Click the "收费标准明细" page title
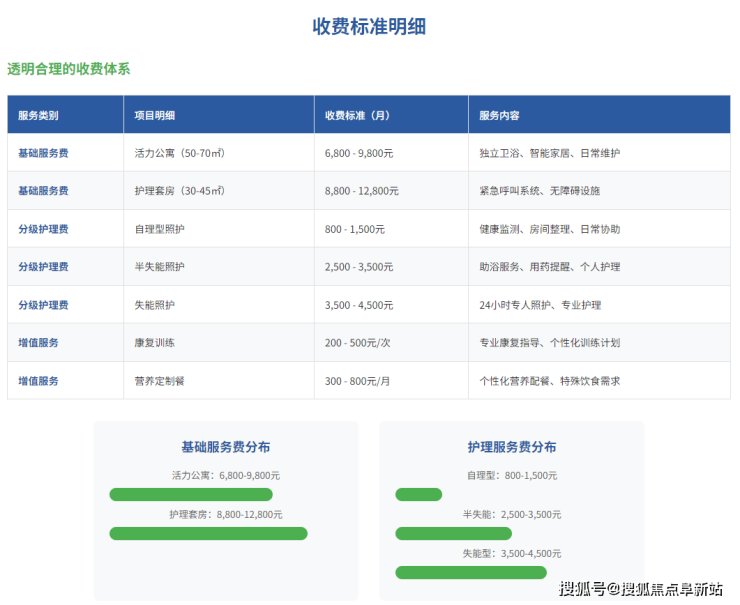The width and height of the screenshot is (740, 605). (x=369, y=27)
